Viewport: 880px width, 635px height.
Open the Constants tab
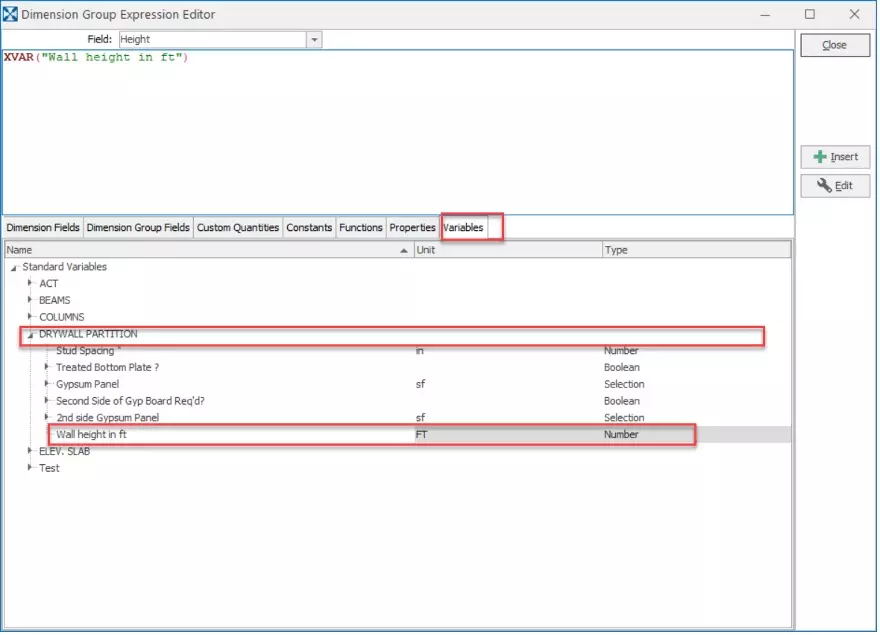(x=309, y=228)
